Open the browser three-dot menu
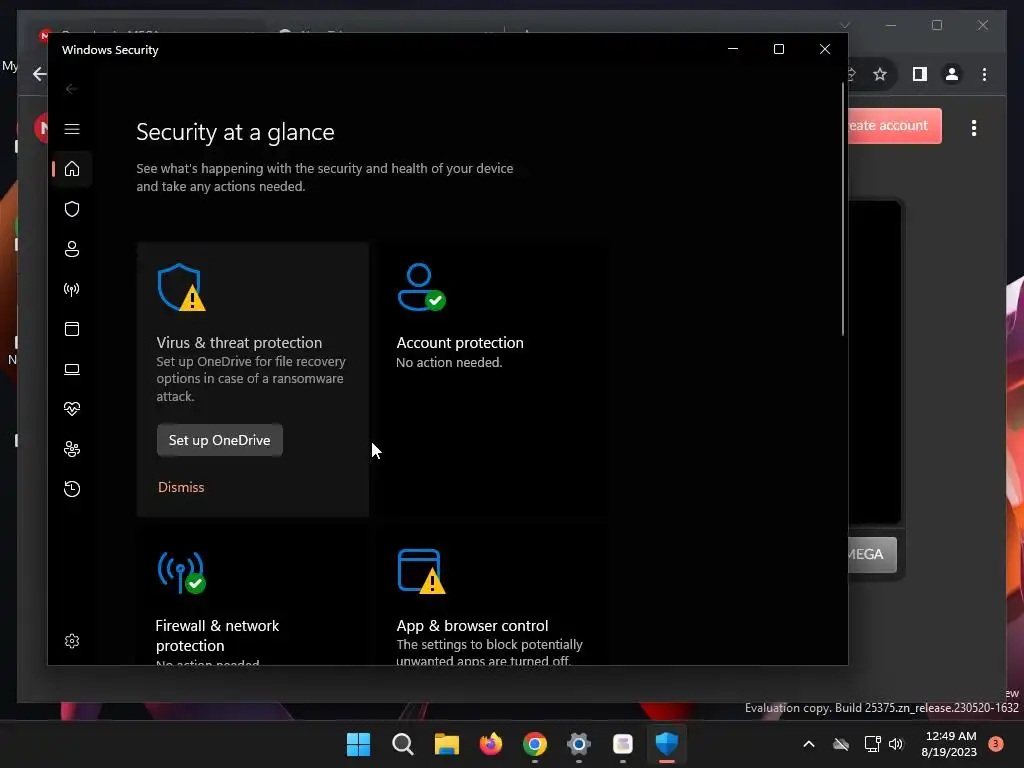1024x768 pixels. click(x=984, y=74)
